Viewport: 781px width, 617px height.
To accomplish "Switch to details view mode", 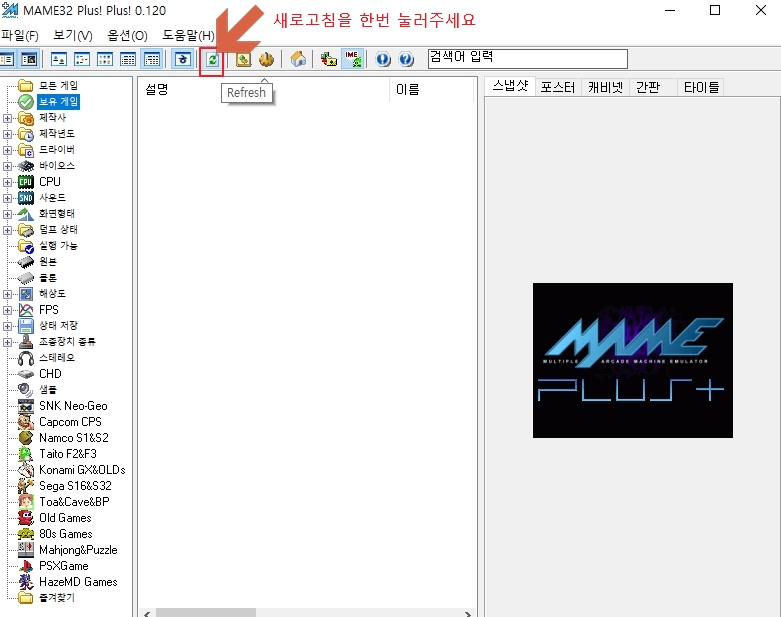I will tap(128, 60).
